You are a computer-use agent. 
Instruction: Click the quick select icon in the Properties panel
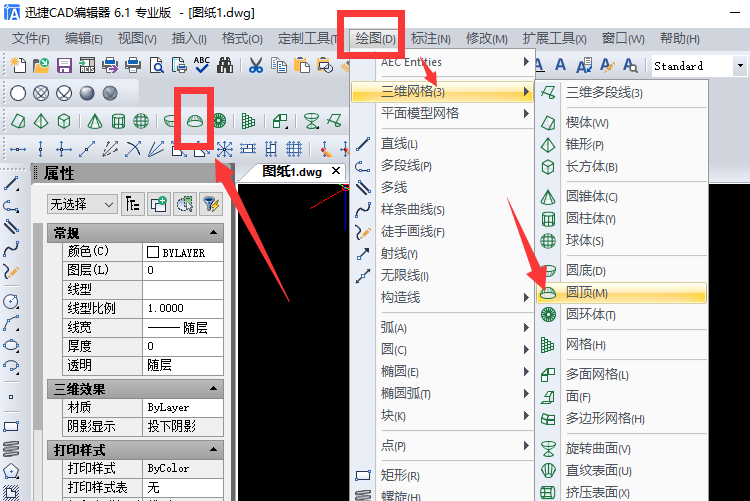point(185,204)
